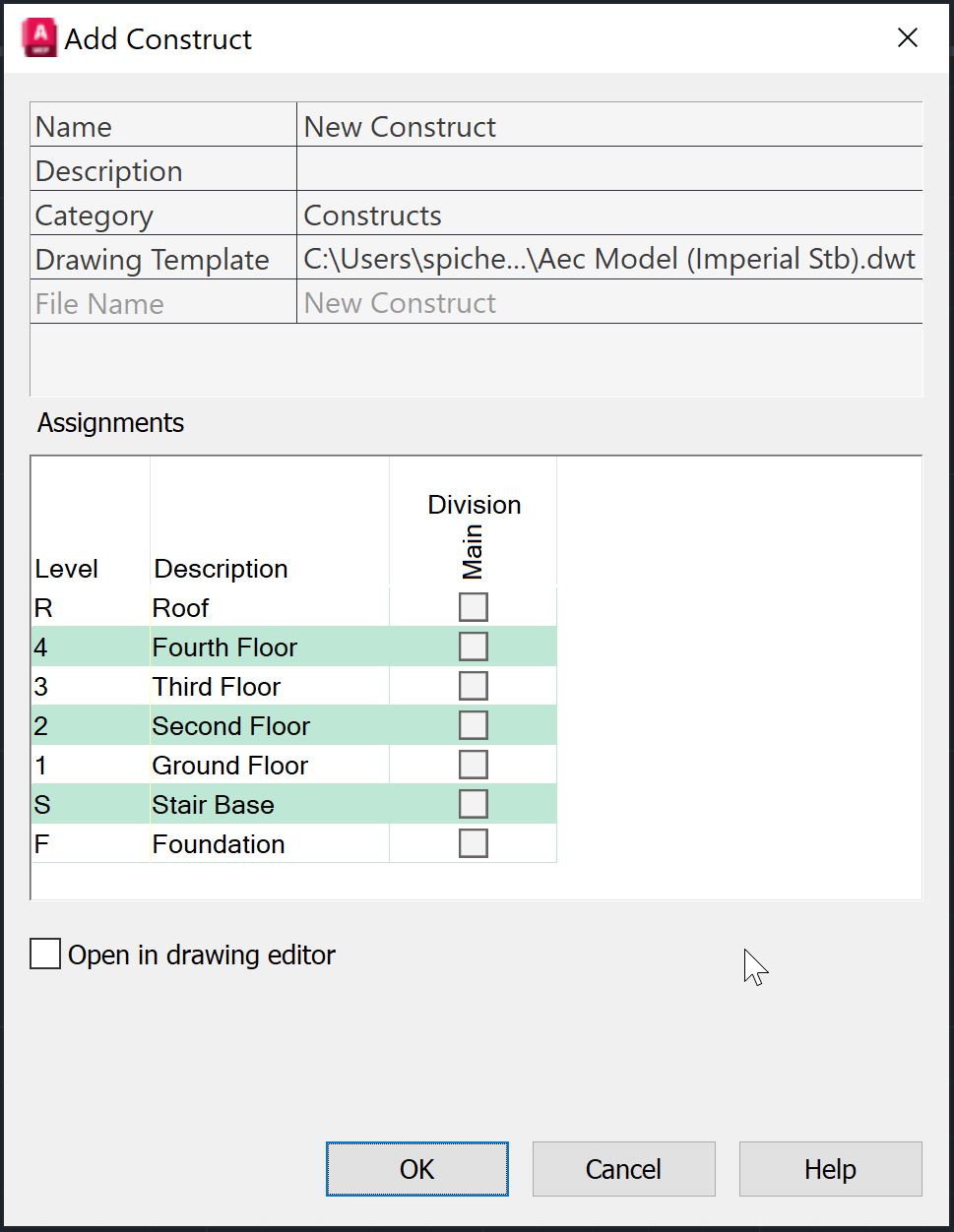Image resolution: width=954 pixels, height=1232 pixels.
Task: Check Main division for Ground Floor
Action: pyautogui.click(x=474, y=765)
